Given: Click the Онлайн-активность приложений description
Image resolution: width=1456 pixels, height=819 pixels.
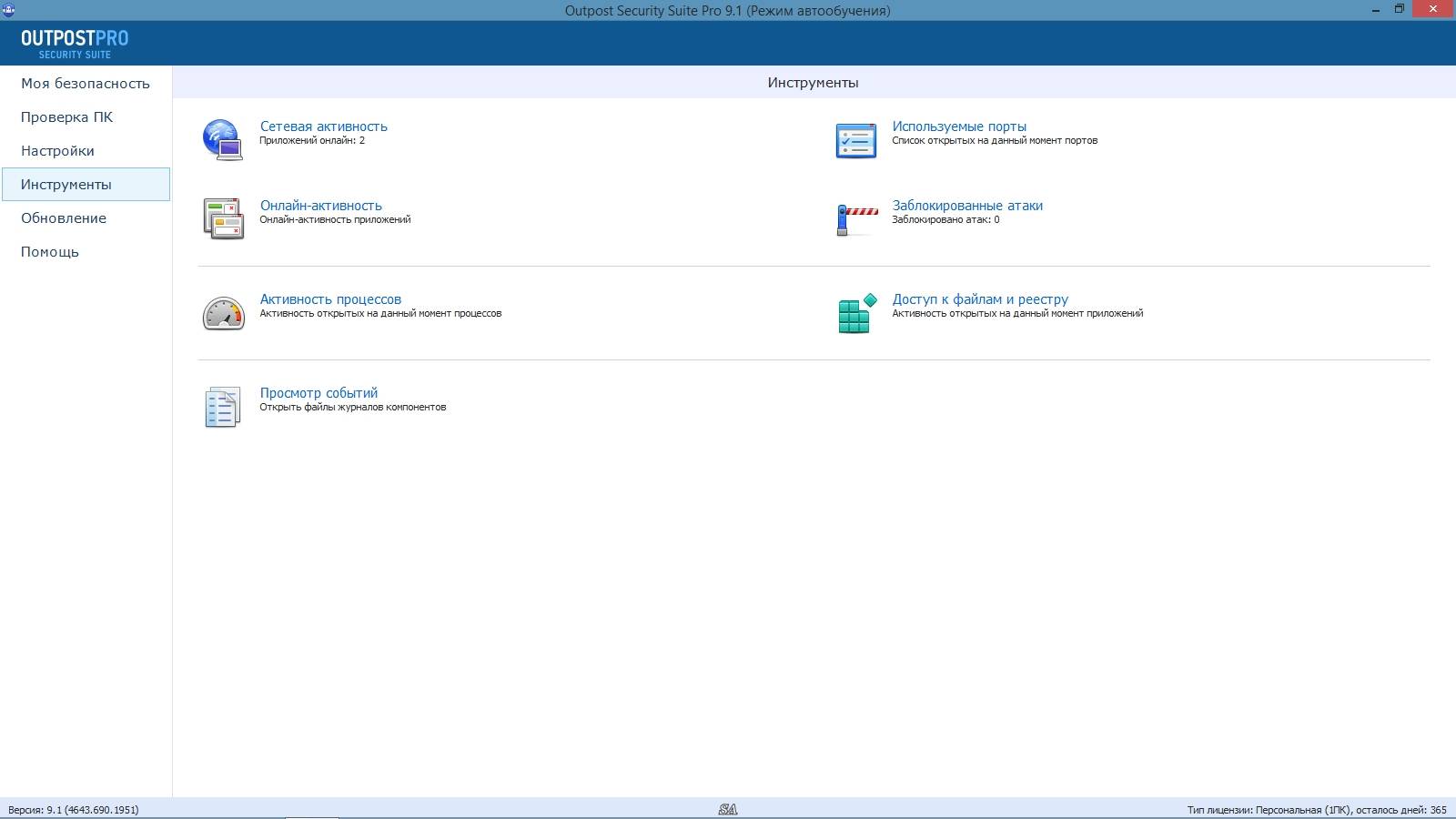Looking at the screenshot, I should click(x=335, y=220).
